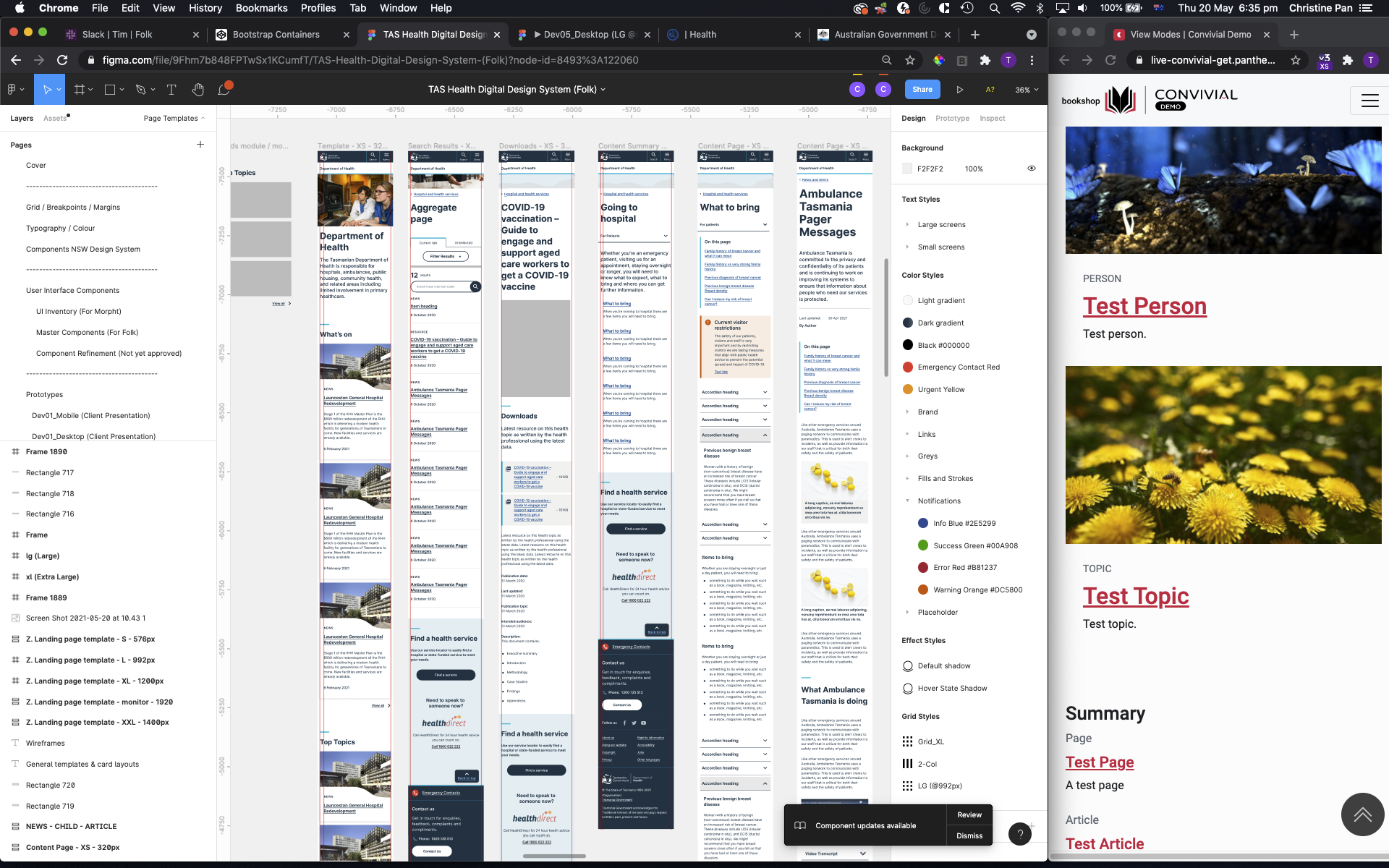Screen dimensions: 1389x868
Task: Open the Bookmarks menu in menu bar
Action: [x=261, y=8]
